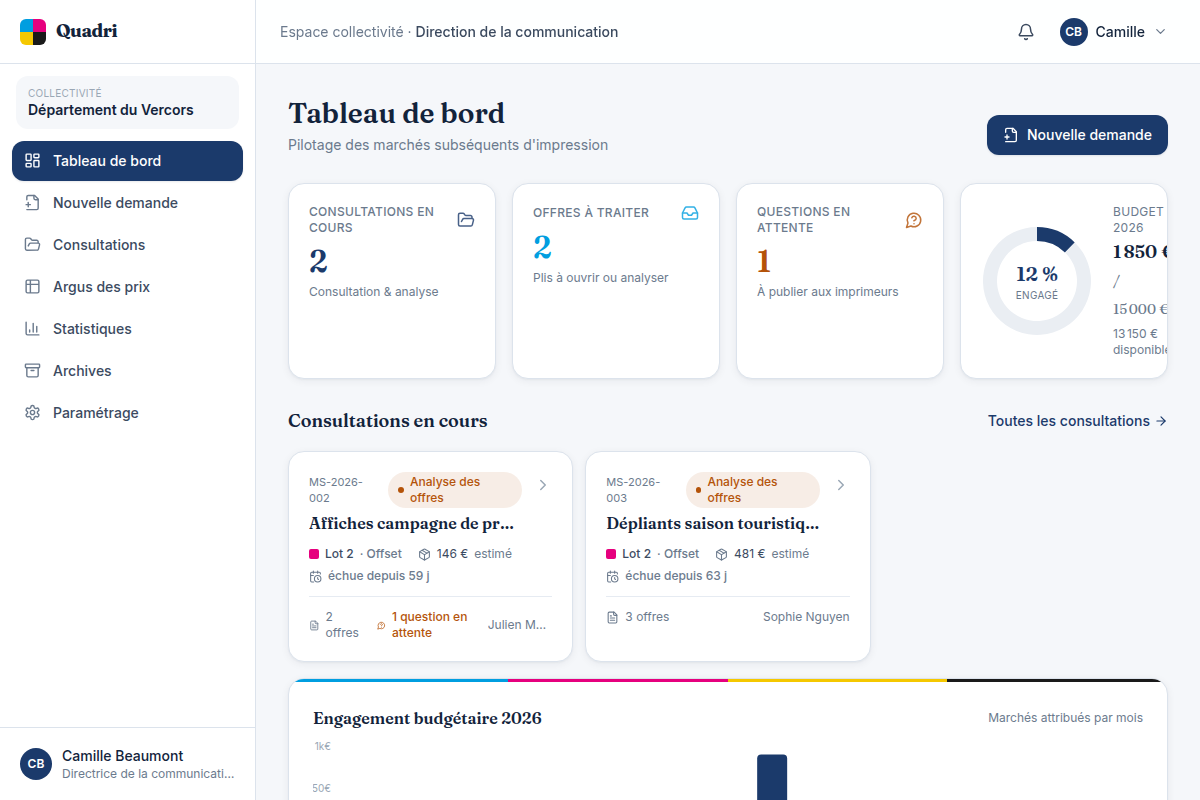Click Marchés attribués par mois label
The width and height of the screenshot is (1200, 800).
coord(1065,718)
